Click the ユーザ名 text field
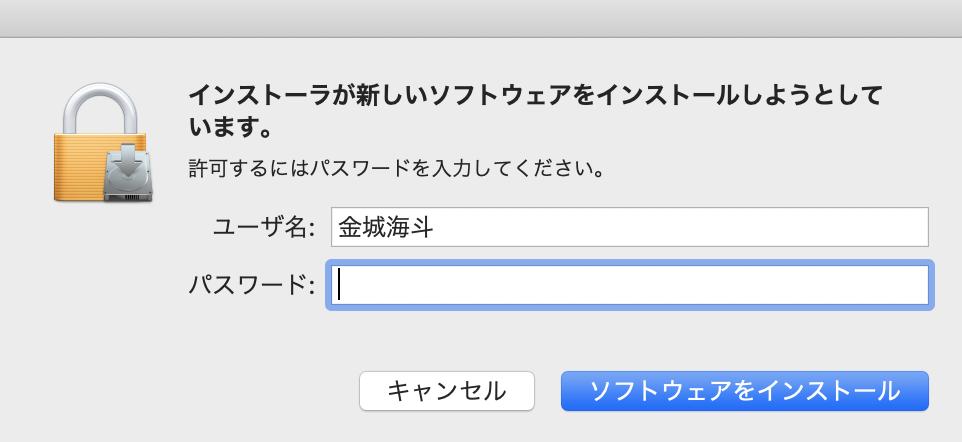 click(x=630, y=227)
